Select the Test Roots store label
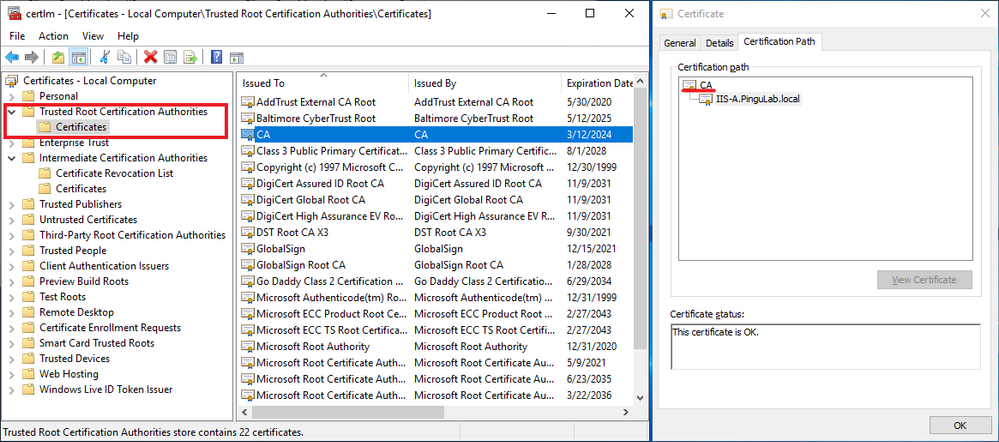Image resolution: width=999 pixels, height=442 pixels. (x=62, y=297)
